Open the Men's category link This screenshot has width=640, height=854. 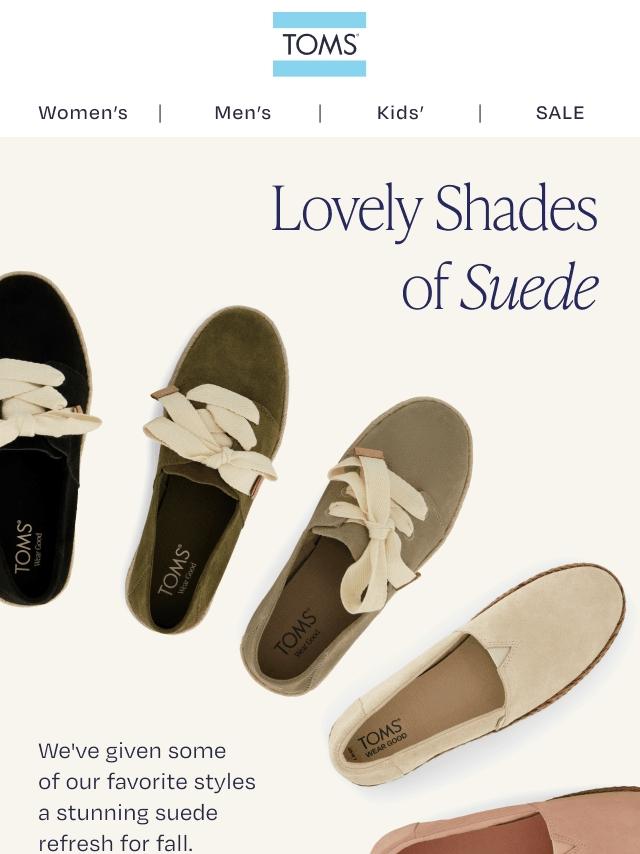pos(242,113)
